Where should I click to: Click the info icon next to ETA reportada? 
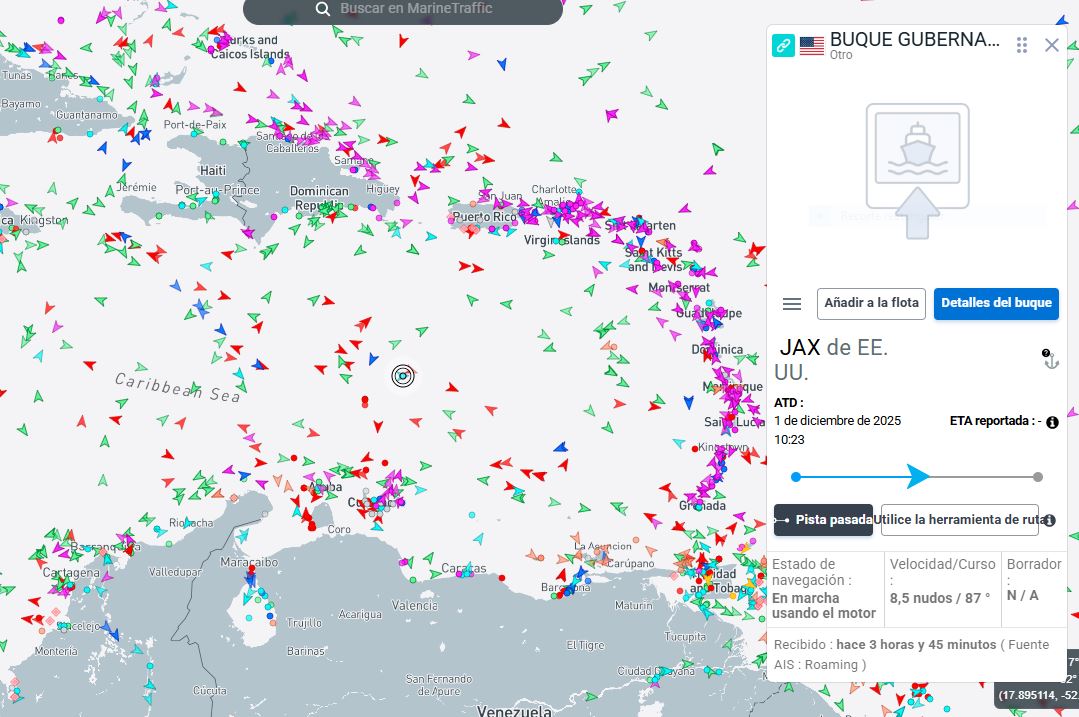(1052, 422)
